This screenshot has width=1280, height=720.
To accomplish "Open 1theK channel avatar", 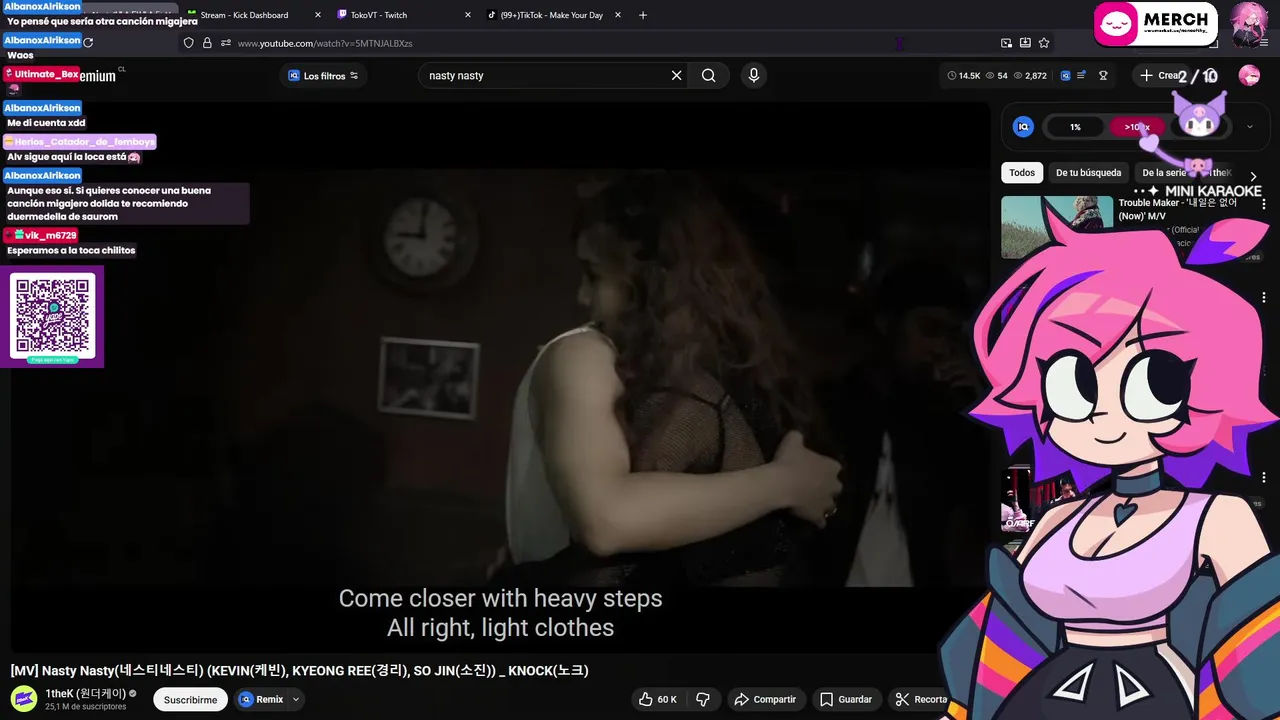I will click(24, 699).
